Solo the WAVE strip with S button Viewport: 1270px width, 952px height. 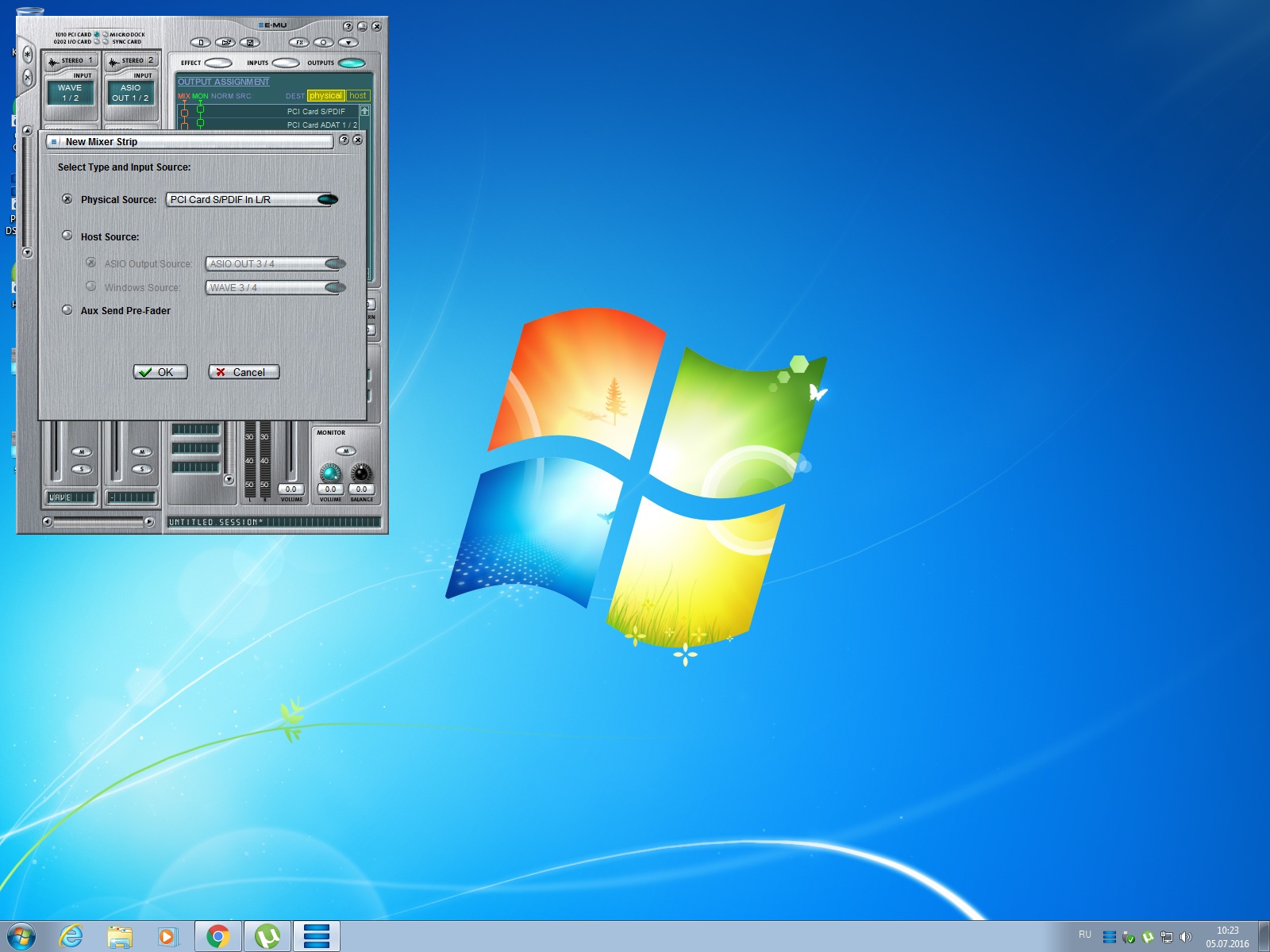[x=82, y=469]
